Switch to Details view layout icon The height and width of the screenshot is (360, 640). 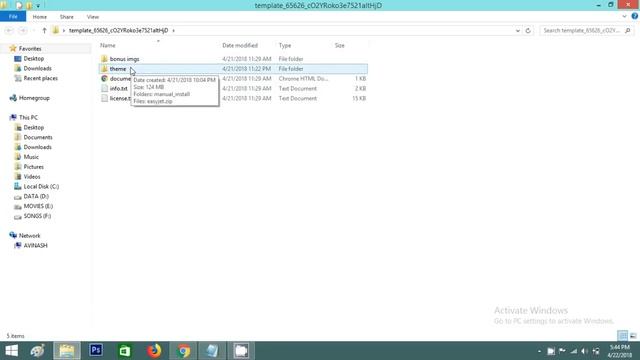pyautogui.click(x=622, y=336)
